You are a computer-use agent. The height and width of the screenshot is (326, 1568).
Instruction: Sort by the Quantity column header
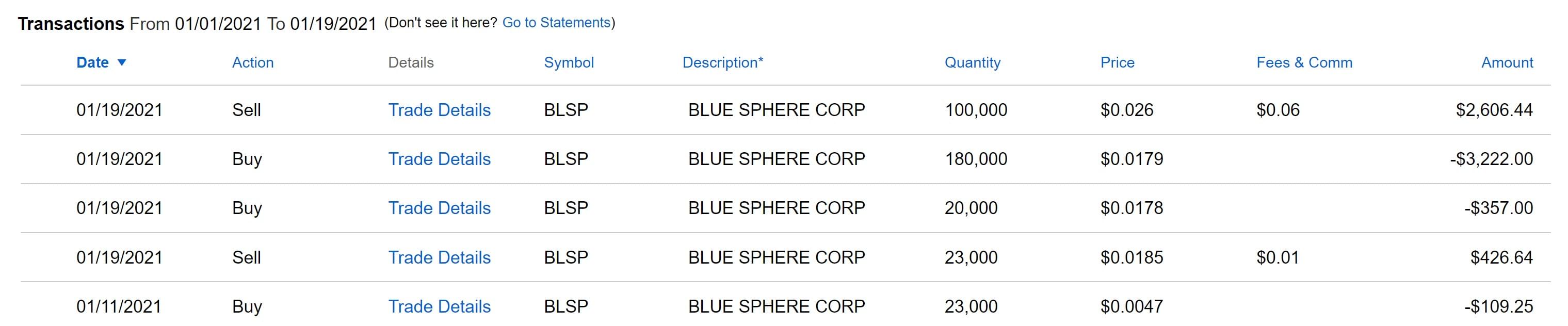tap(972, 62)
